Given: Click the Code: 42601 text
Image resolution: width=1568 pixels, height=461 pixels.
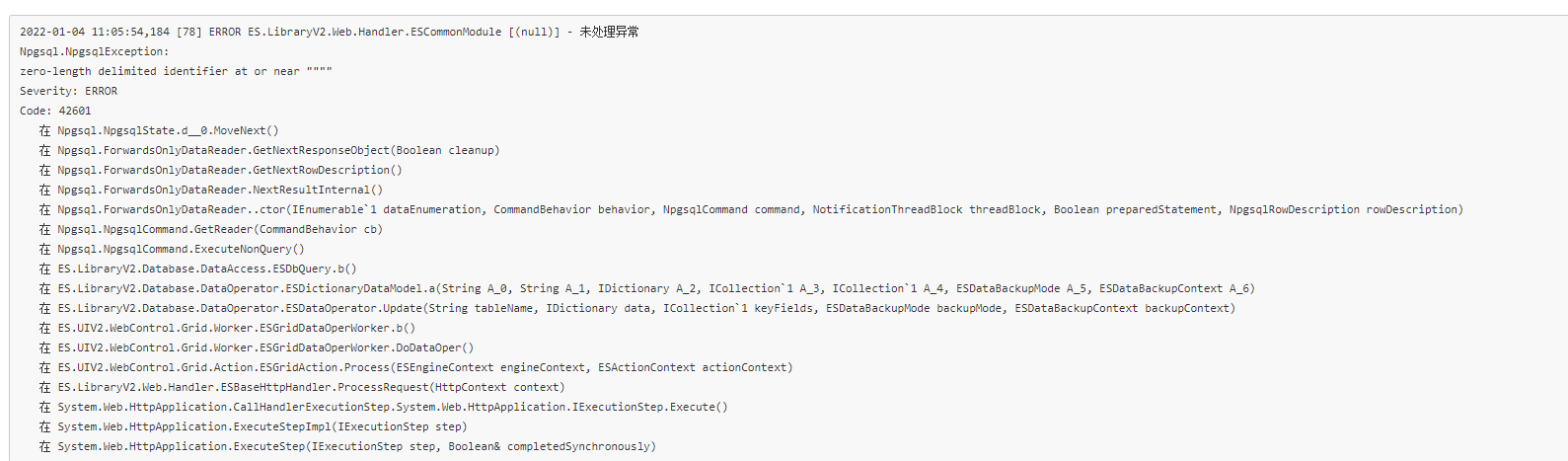Looking at the screenshot, I should coord(55,111).
